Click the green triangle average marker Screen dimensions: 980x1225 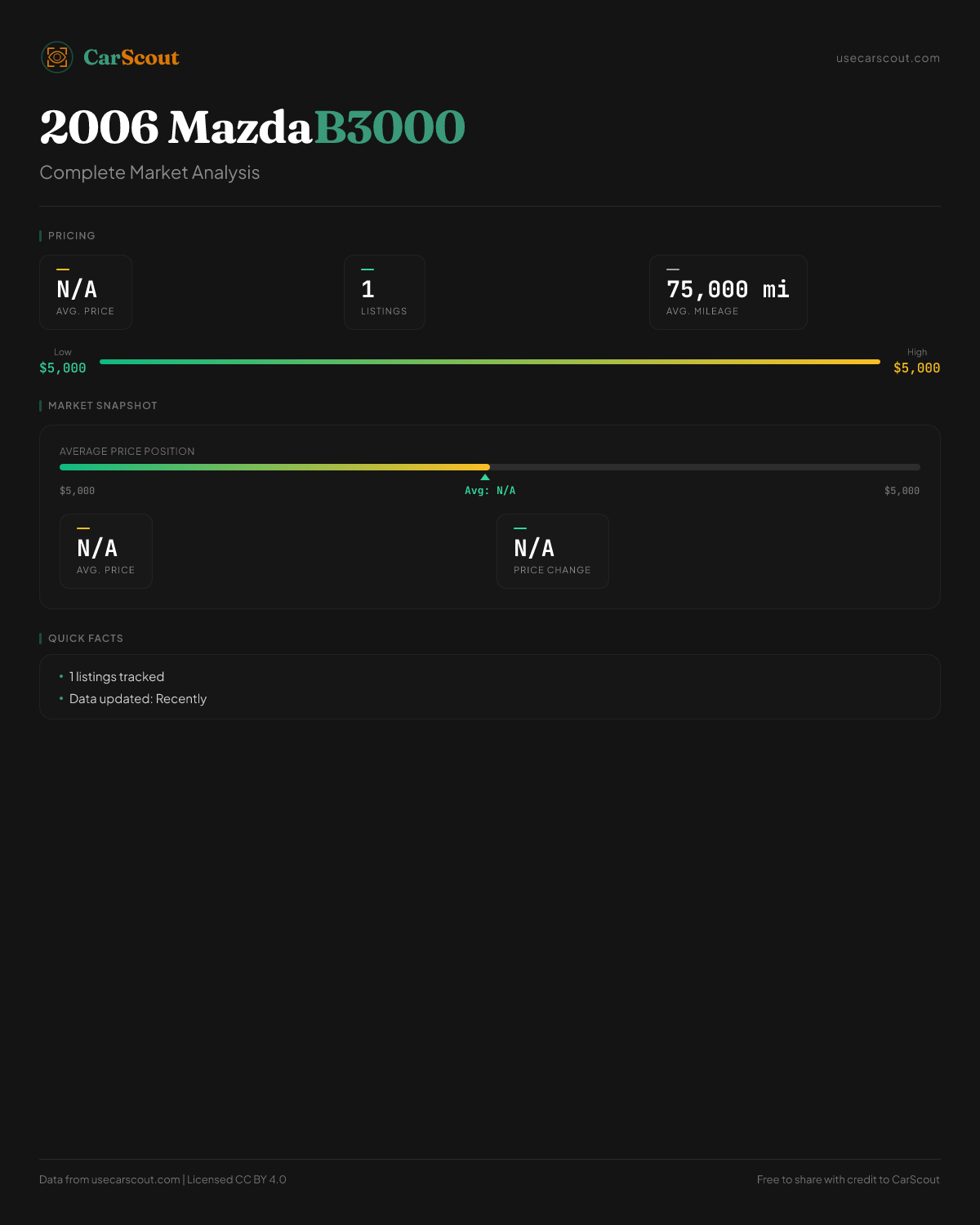tap(485, 477)
